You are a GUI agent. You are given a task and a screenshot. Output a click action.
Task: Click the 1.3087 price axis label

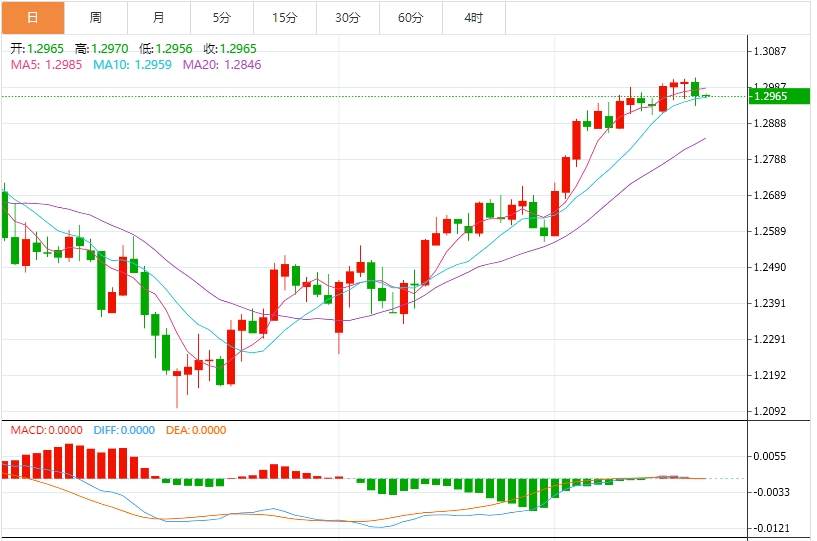772,51
